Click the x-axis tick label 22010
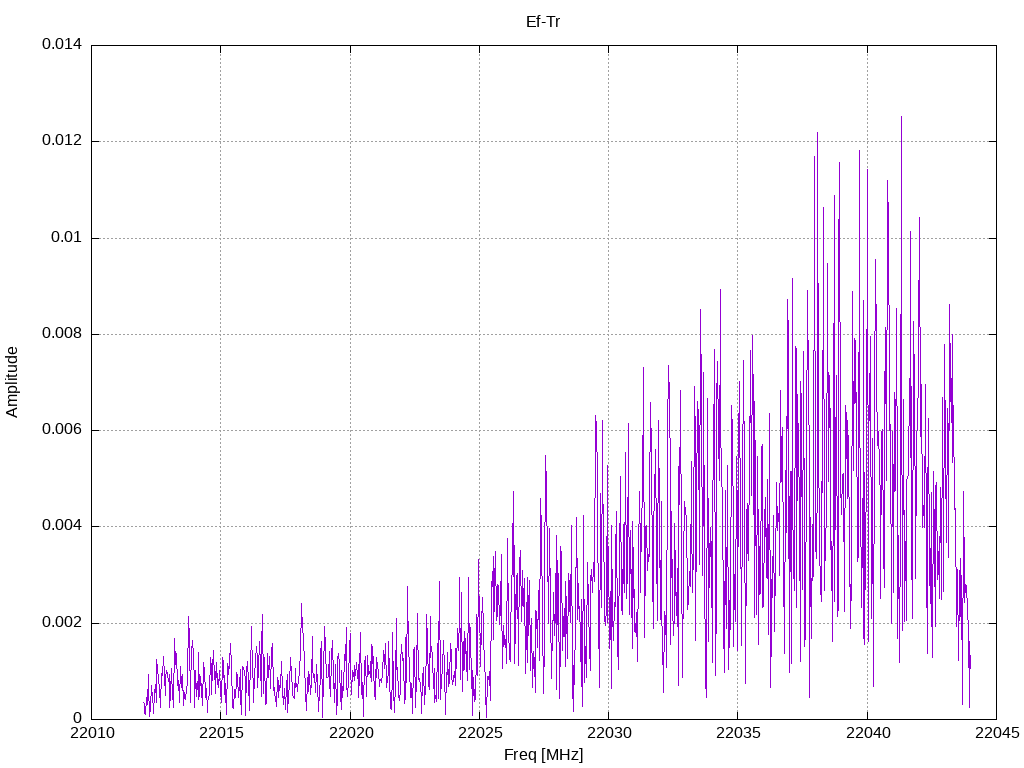 [x=92, y=733]
